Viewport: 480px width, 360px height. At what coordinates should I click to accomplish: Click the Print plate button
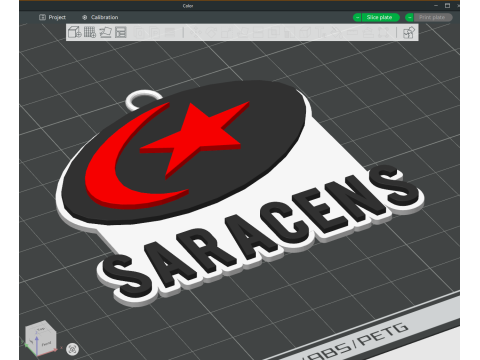coord(433,17)
